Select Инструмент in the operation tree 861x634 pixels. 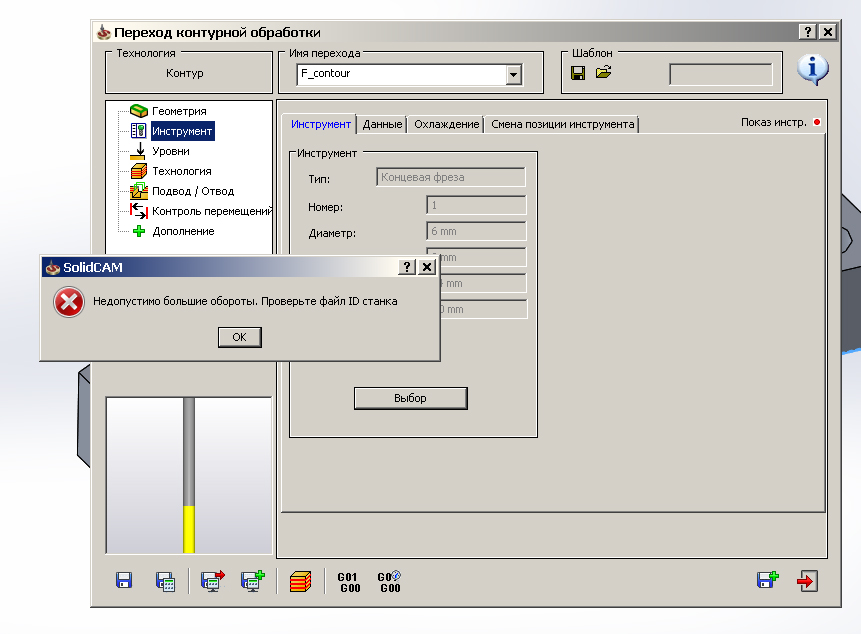tap(182, 131)
